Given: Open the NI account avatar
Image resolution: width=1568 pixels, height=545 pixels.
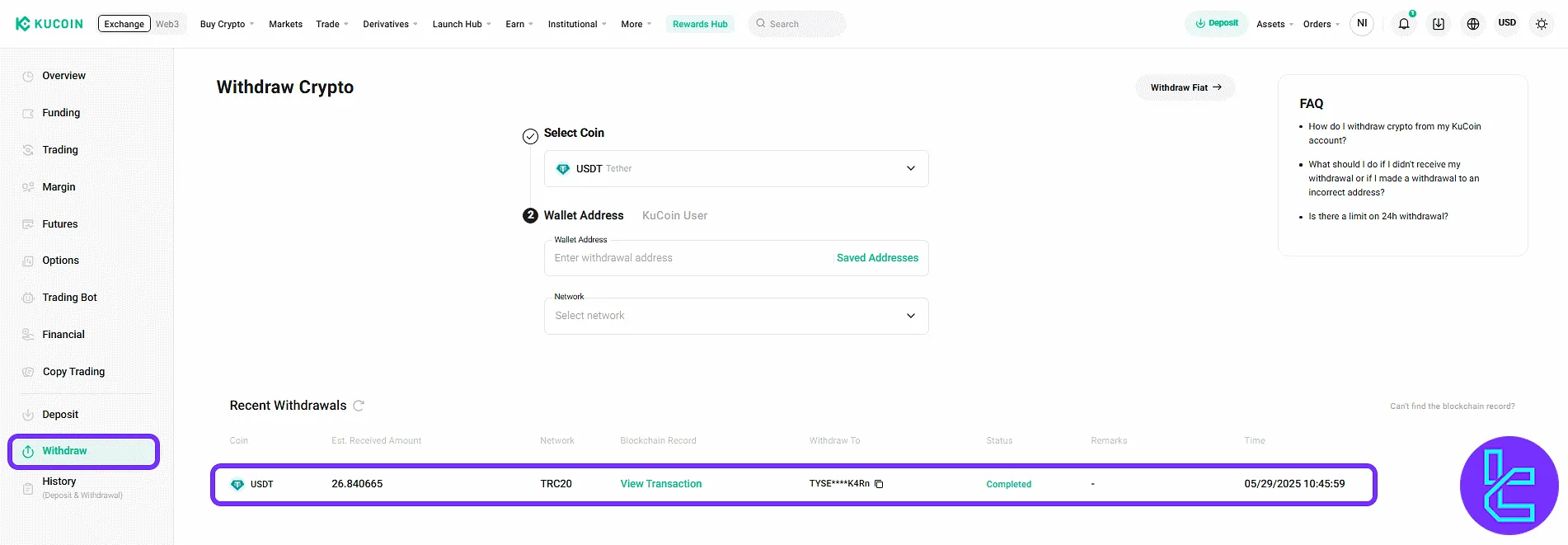Looking at the screenshot, I should (x=1362, y=24).
